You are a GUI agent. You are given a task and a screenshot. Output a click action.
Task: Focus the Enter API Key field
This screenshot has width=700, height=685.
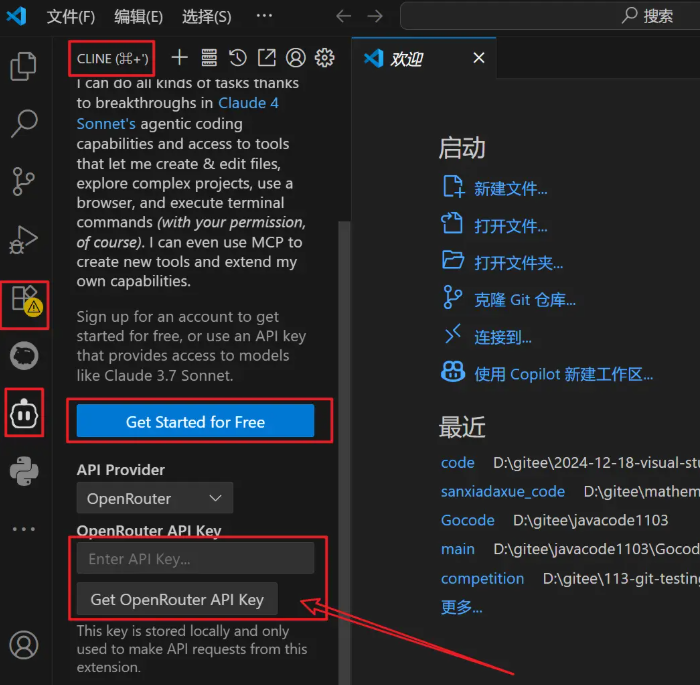point(195,558)
